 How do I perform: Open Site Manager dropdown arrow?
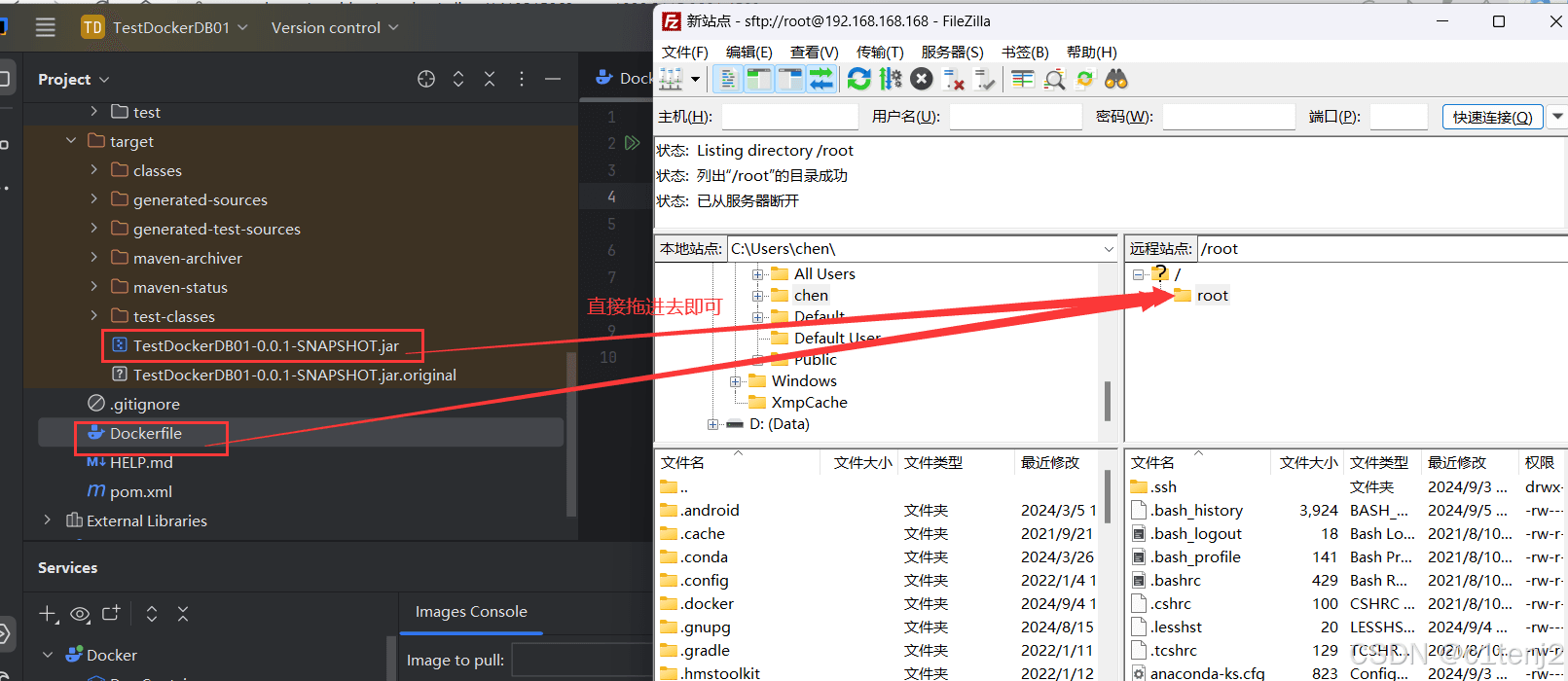pos(695,79)
